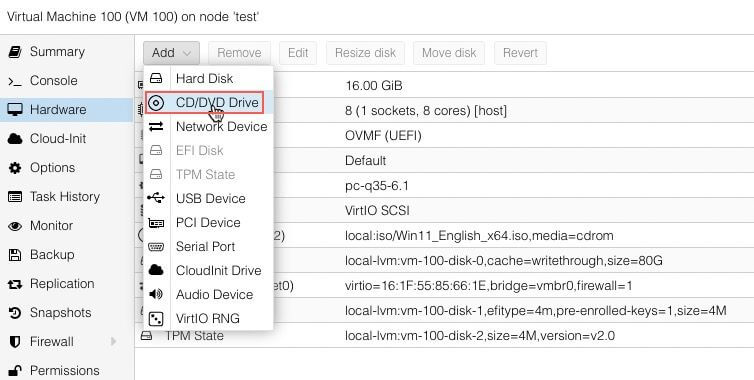The width and height of the screenshot is (754, 380).
Task: Go to the Snapshots section
Action: click(60, 313)
